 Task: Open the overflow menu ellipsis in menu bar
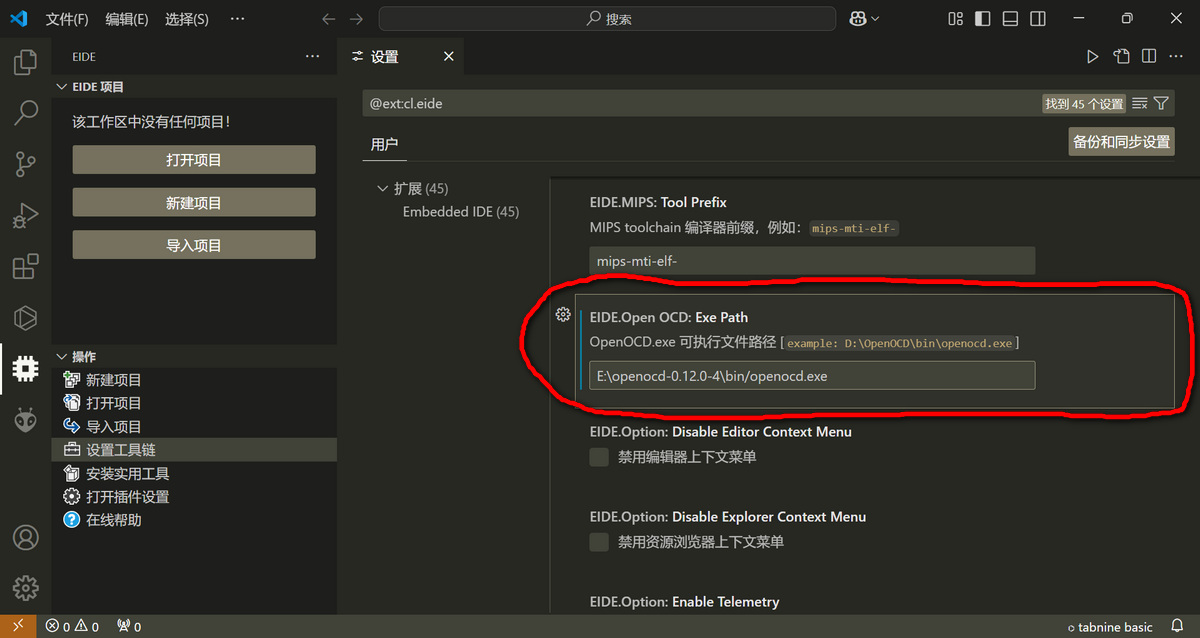point(237,19)
